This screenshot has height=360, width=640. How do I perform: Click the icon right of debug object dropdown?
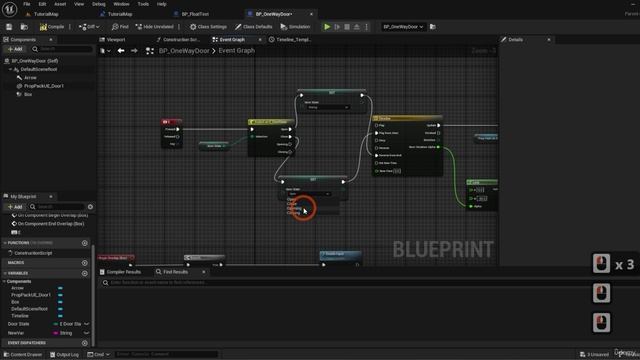(433, 27)
